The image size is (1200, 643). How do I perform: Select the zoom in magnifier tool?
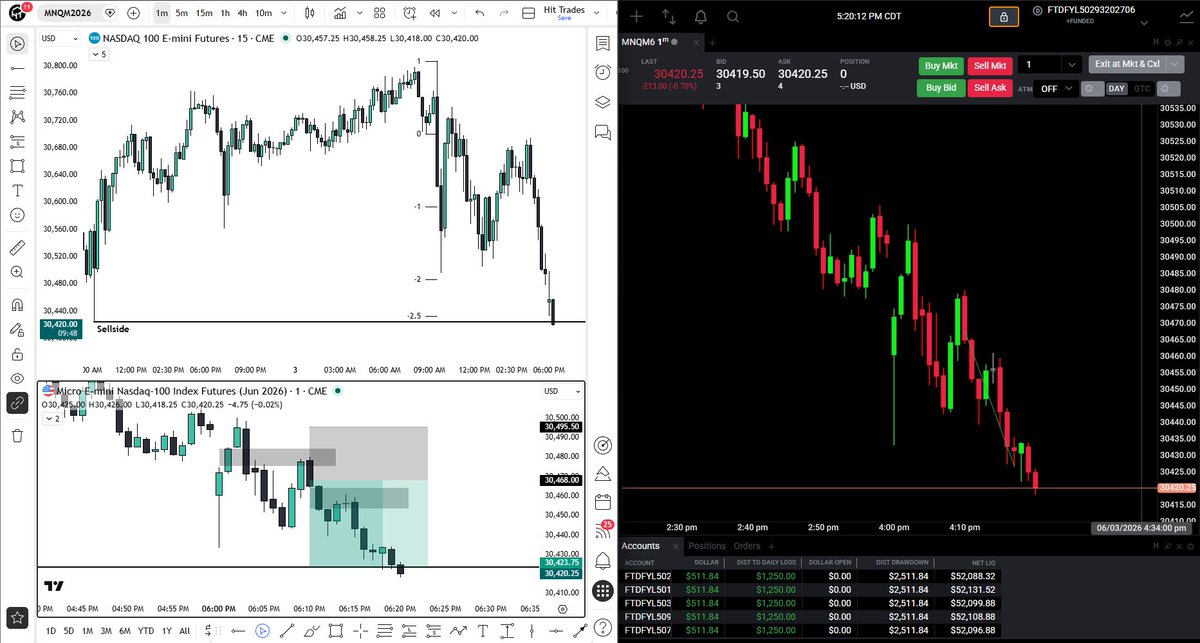pos(17,272)
